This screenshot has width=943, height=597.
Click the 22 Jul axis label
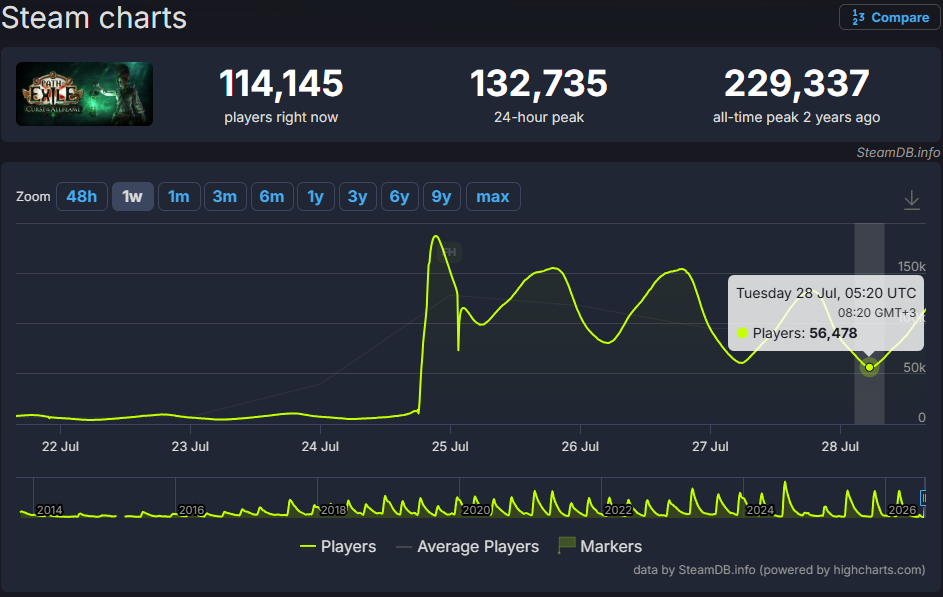[60, 447]
